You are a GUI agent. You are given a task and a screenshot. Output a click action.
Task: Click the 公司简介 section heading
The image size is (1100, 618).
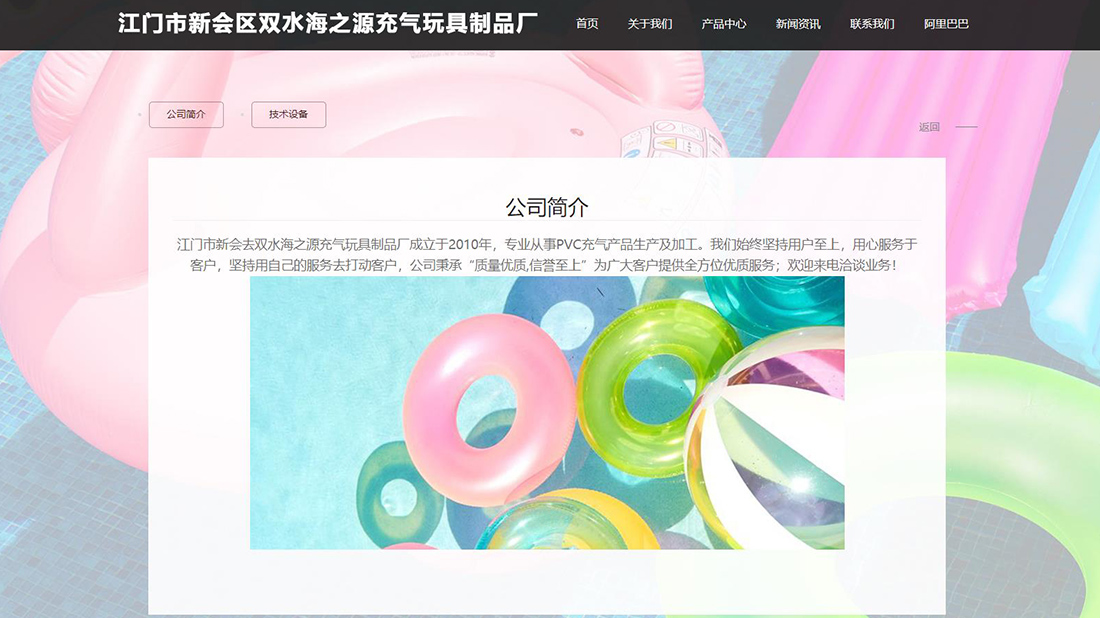(x=548, y=207)
